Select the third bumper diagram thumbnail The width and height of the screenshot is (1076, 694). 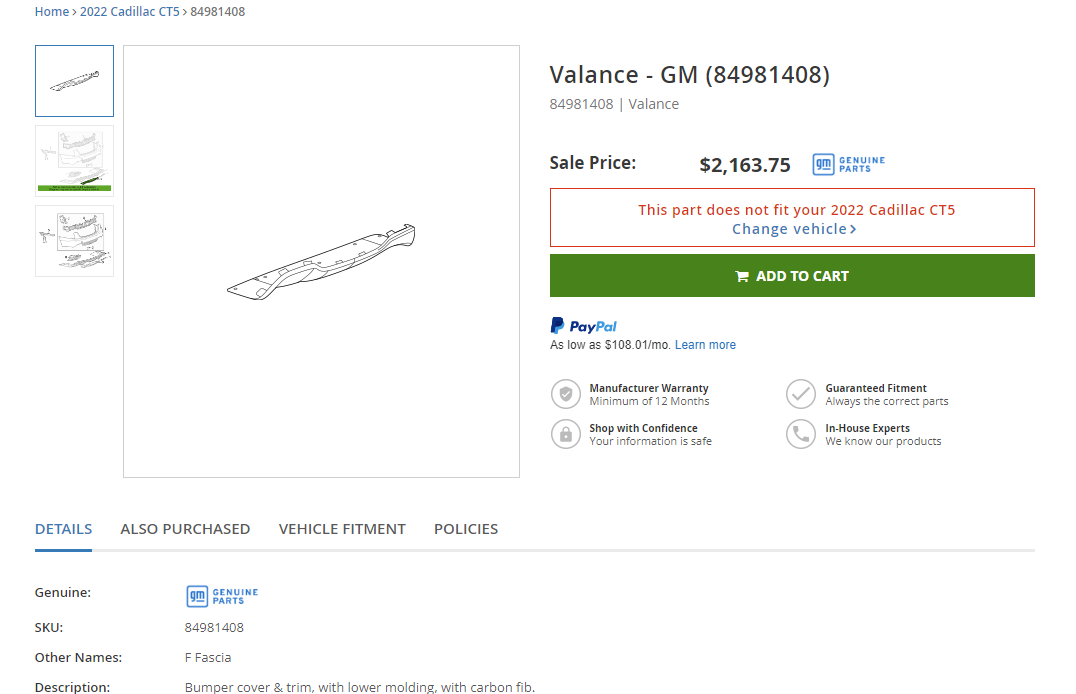pyautogui.click(x=75, y=241)
